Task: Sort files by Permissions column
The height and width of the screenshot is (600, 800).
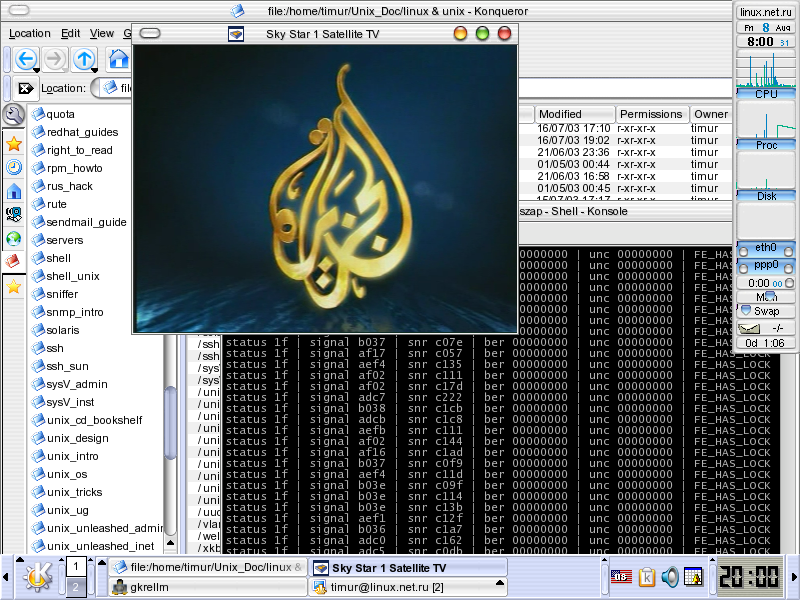Action: pyautogui.click(x=652, y=114)
